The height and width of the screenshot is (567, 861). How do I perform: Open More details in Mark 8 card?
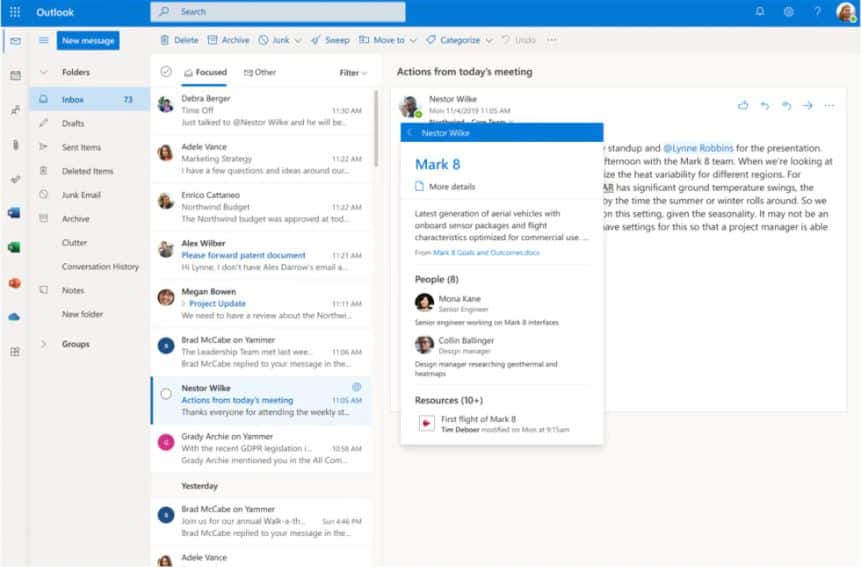(445, 187)
